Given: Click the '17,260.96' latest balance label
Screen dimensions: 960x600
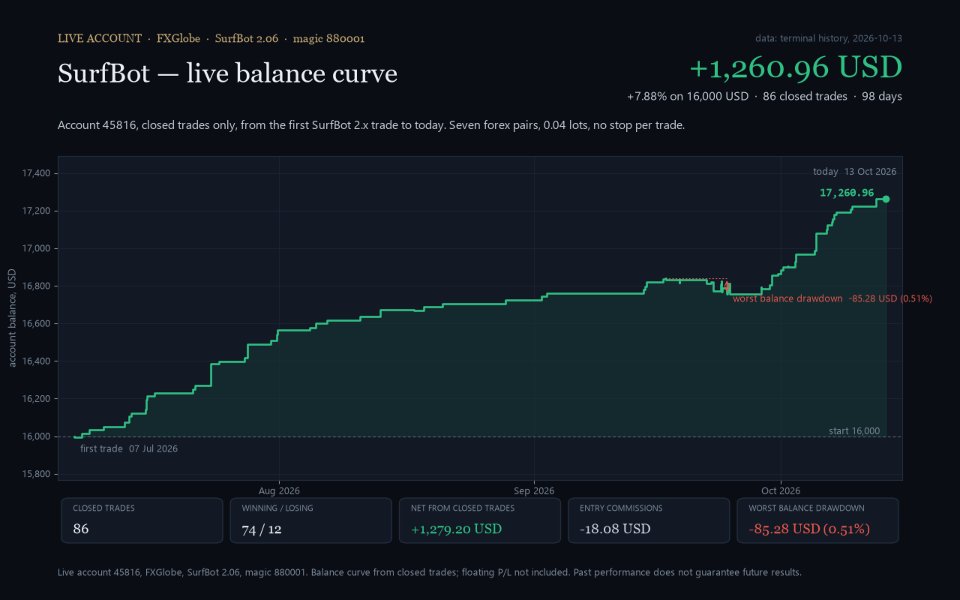Looking at the screenshot, I should (x=847, y=193).
